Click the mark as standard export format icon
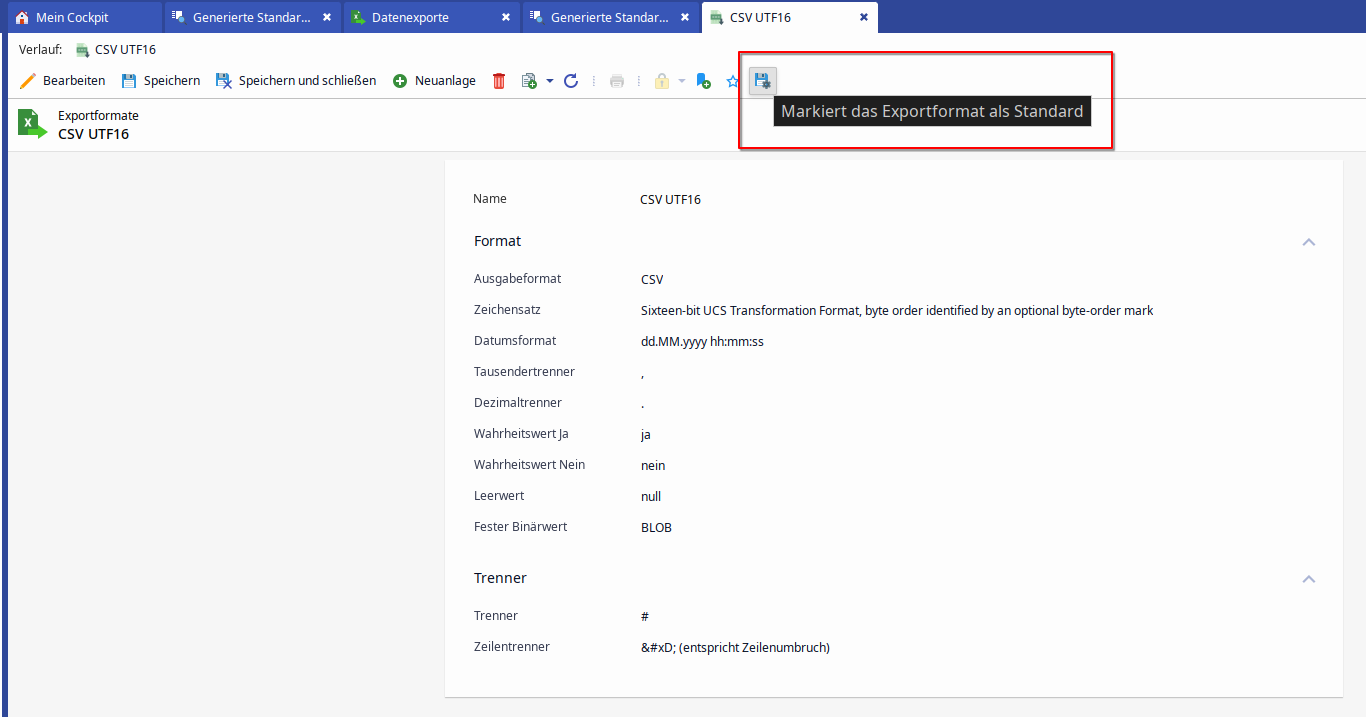Viewport: 1366px width, 717px height. tap(763, 81)
